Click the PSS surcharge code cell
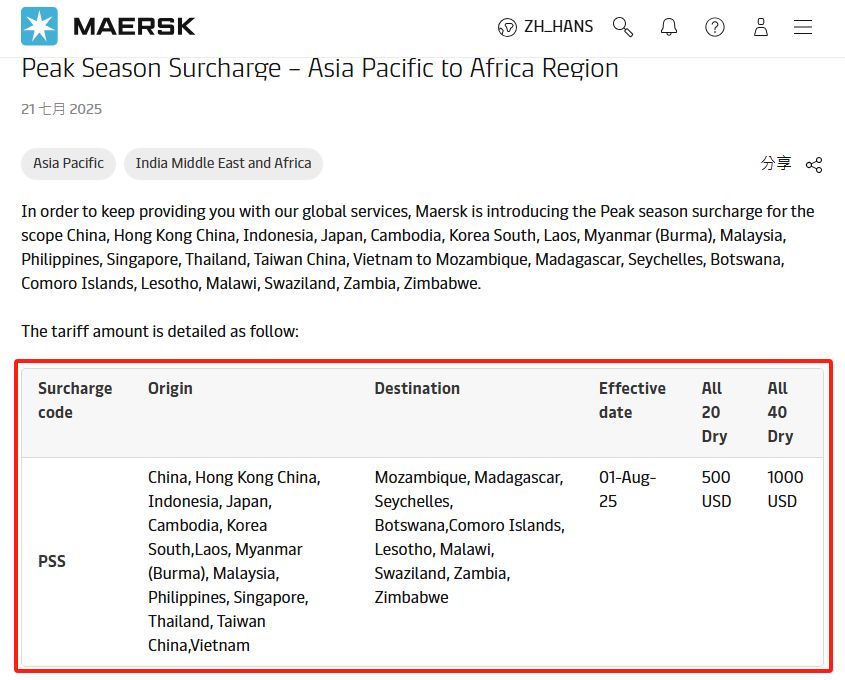The height and width of the screenshot is (680, 845). click(x=52, y=561)
